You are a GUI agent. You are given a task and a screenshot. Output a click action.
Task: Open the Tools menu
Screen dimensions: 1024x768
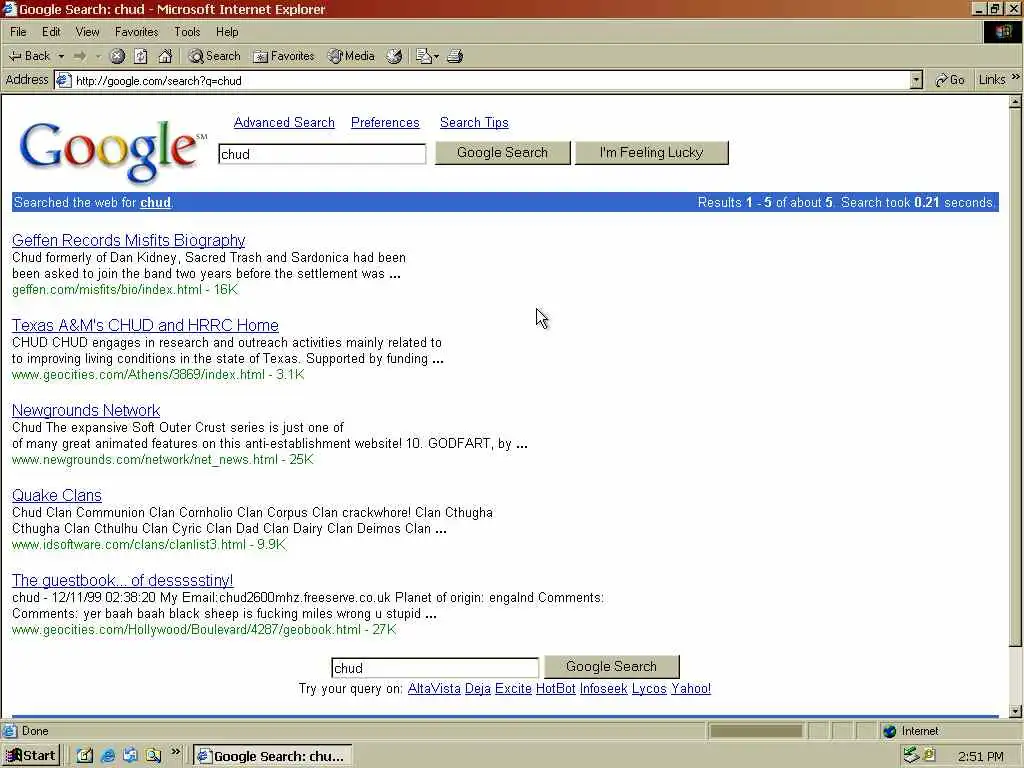coord(187,32)
